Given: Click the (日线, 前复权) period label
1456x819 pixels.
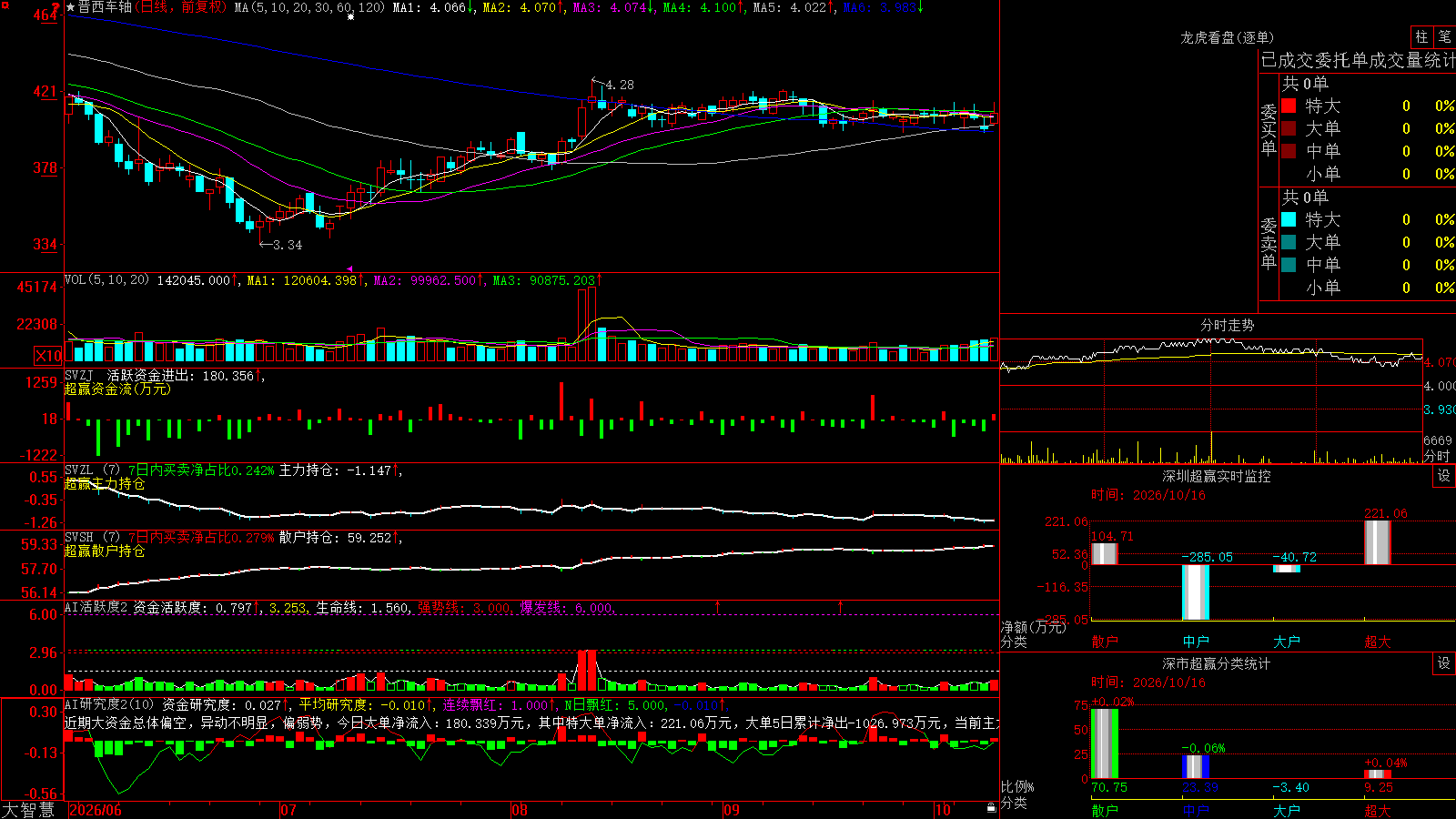Looking at the screenshot, I should [182, 7].
